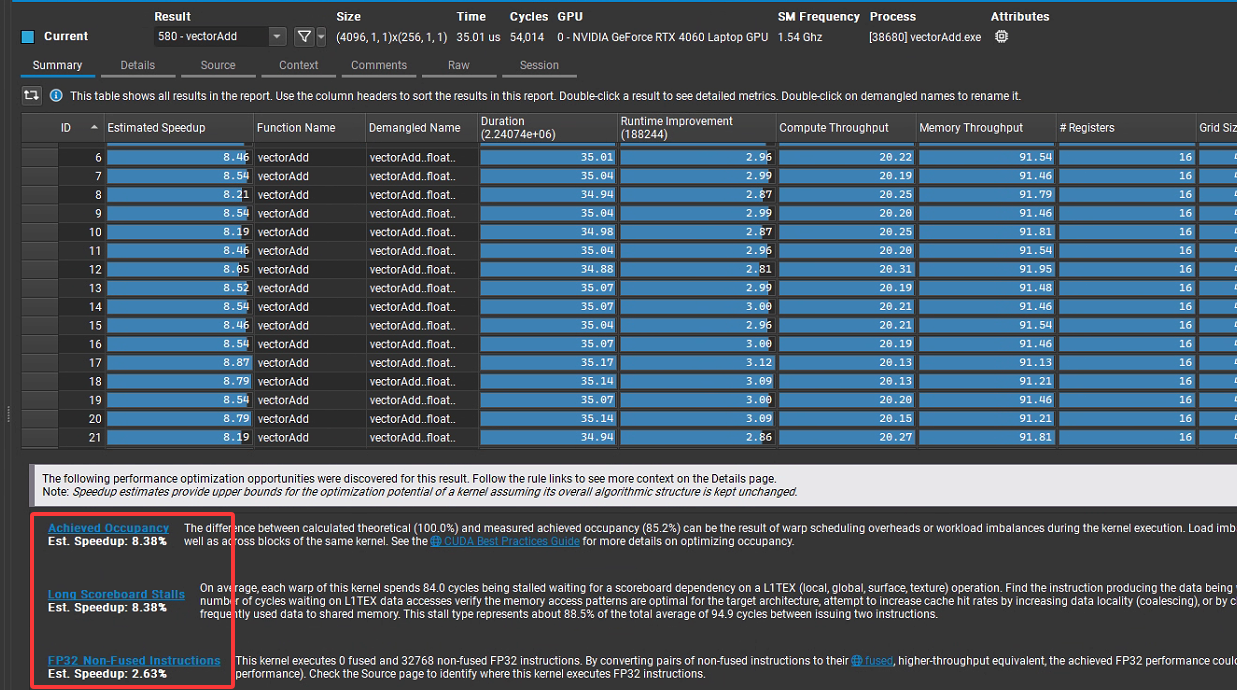
Task: Click the transpose table icon
Action: (x=32, y=95)
